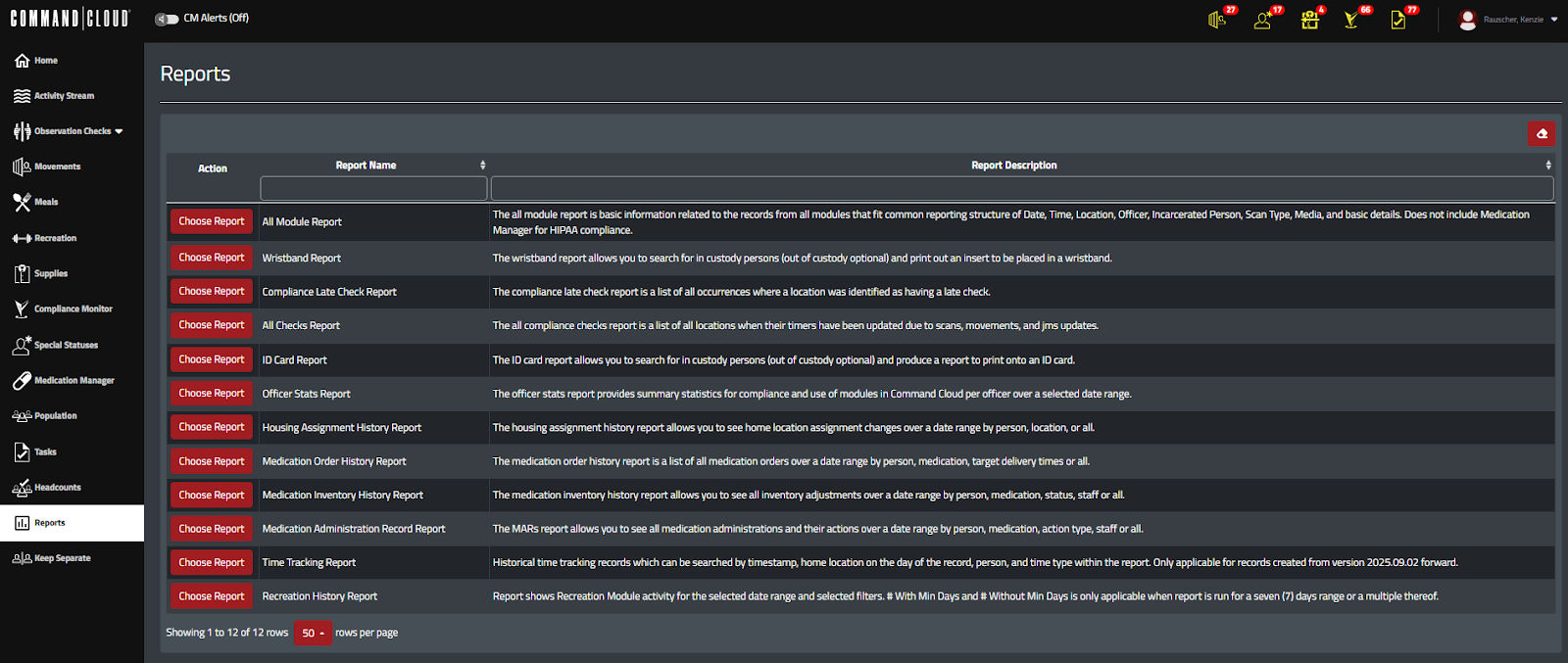Sort by Report Description column arrows
This screenshot has width=1568, height=663.
click(1548, 165)
